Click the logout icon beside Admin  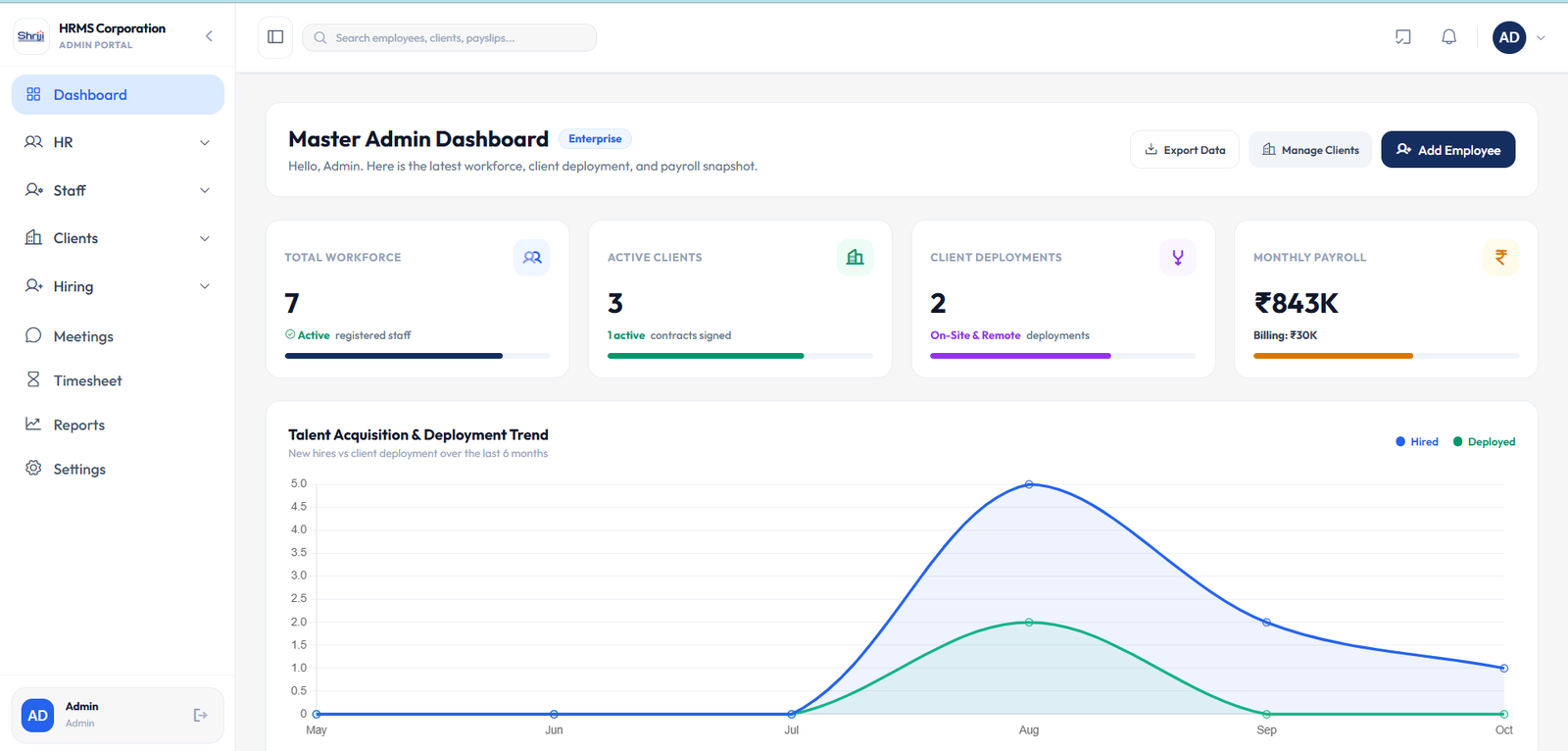click(x=200, y=716)
